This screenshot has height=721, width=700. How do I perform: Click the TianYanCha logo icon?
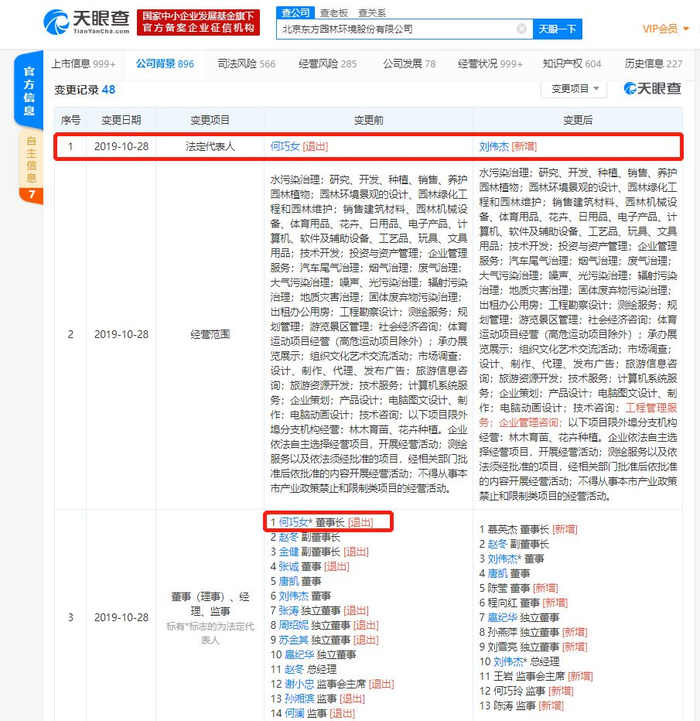(x=56, y=22)
